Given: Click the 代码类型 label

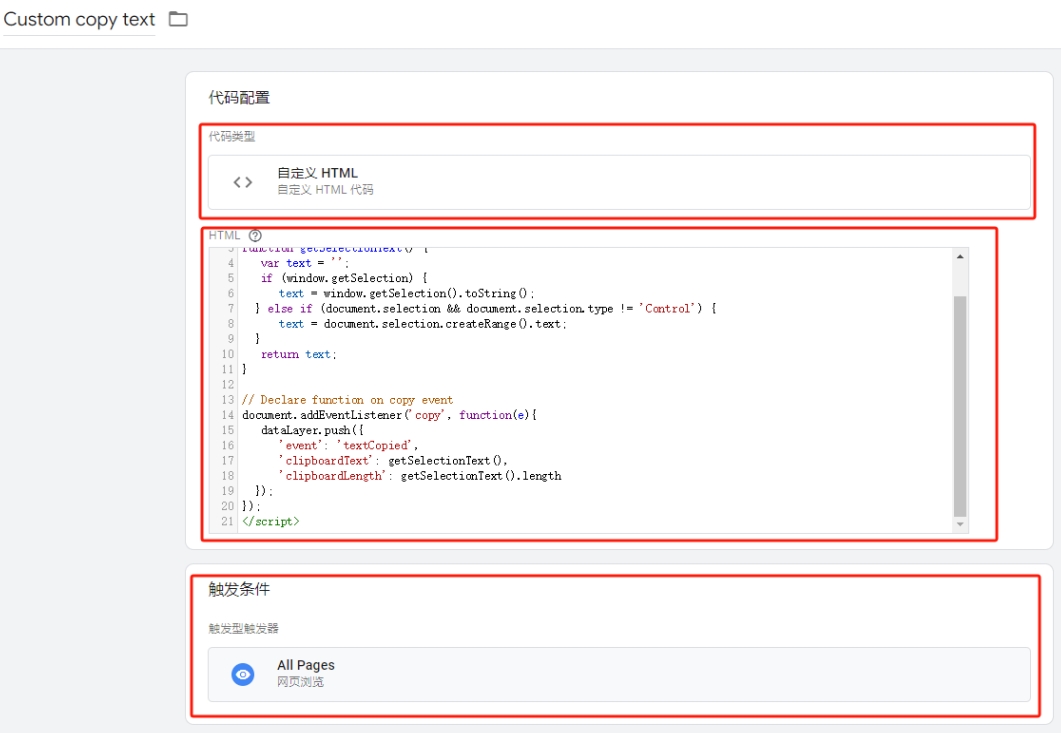Looking at the screenshot, I should [231, 137].
